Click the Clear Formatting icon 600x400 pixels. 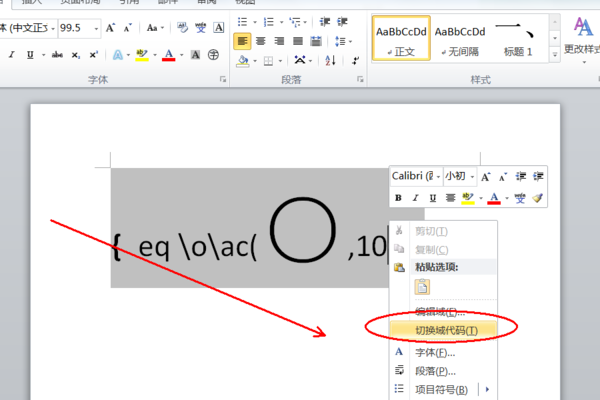[183, 28]
